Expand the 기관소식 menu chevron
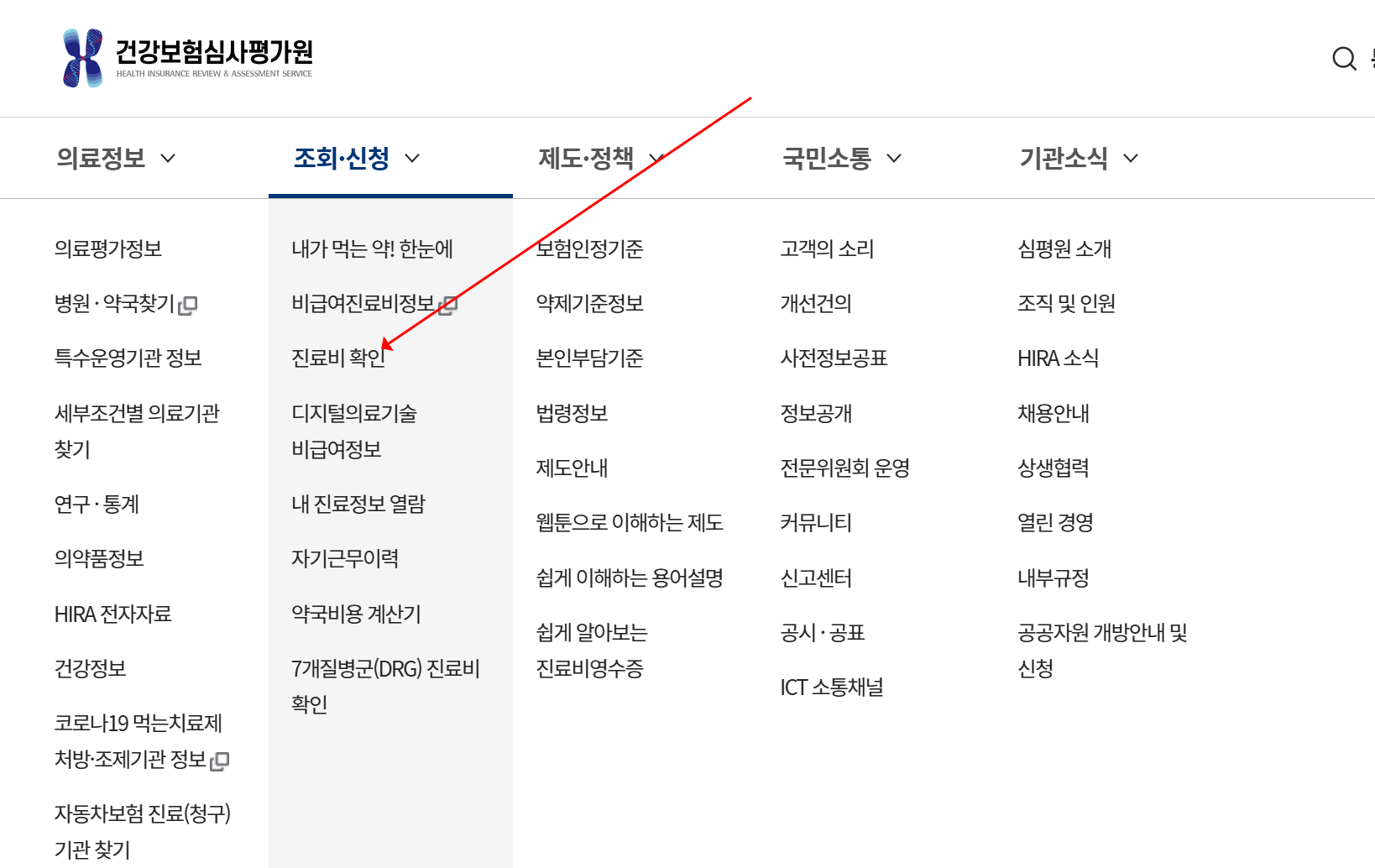The image size is (1375, 868). click(1131, 159)
